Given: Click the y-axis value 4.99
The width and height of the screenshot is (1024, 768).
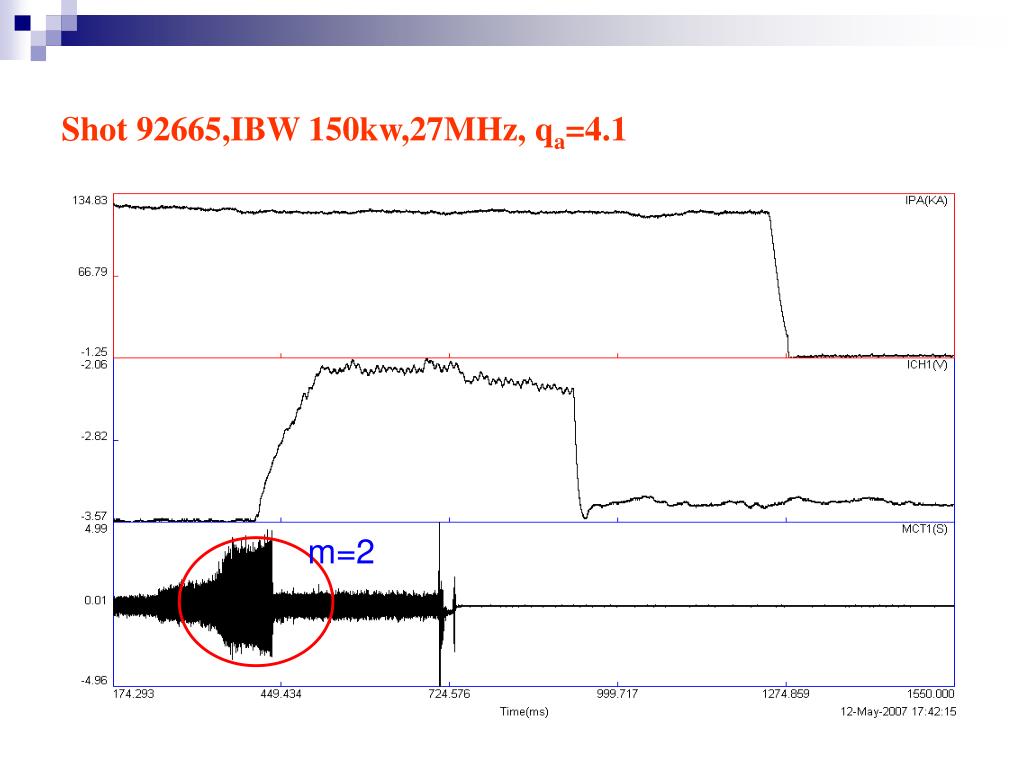Looking at the screenshot, I should click(96, 528).
